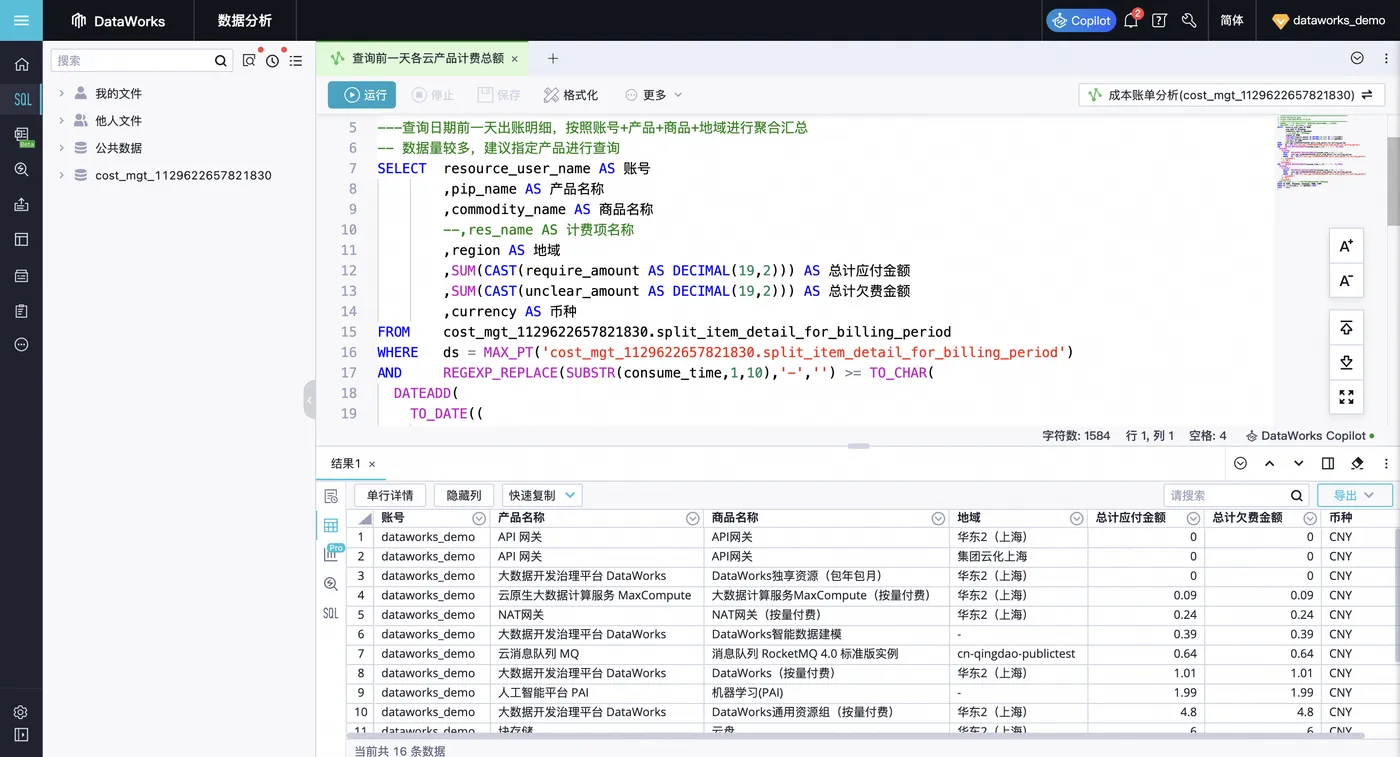This screenshot has width=1400, height=757.
Task: Add a new query tab with plus
Action: [x=553, y=59]
